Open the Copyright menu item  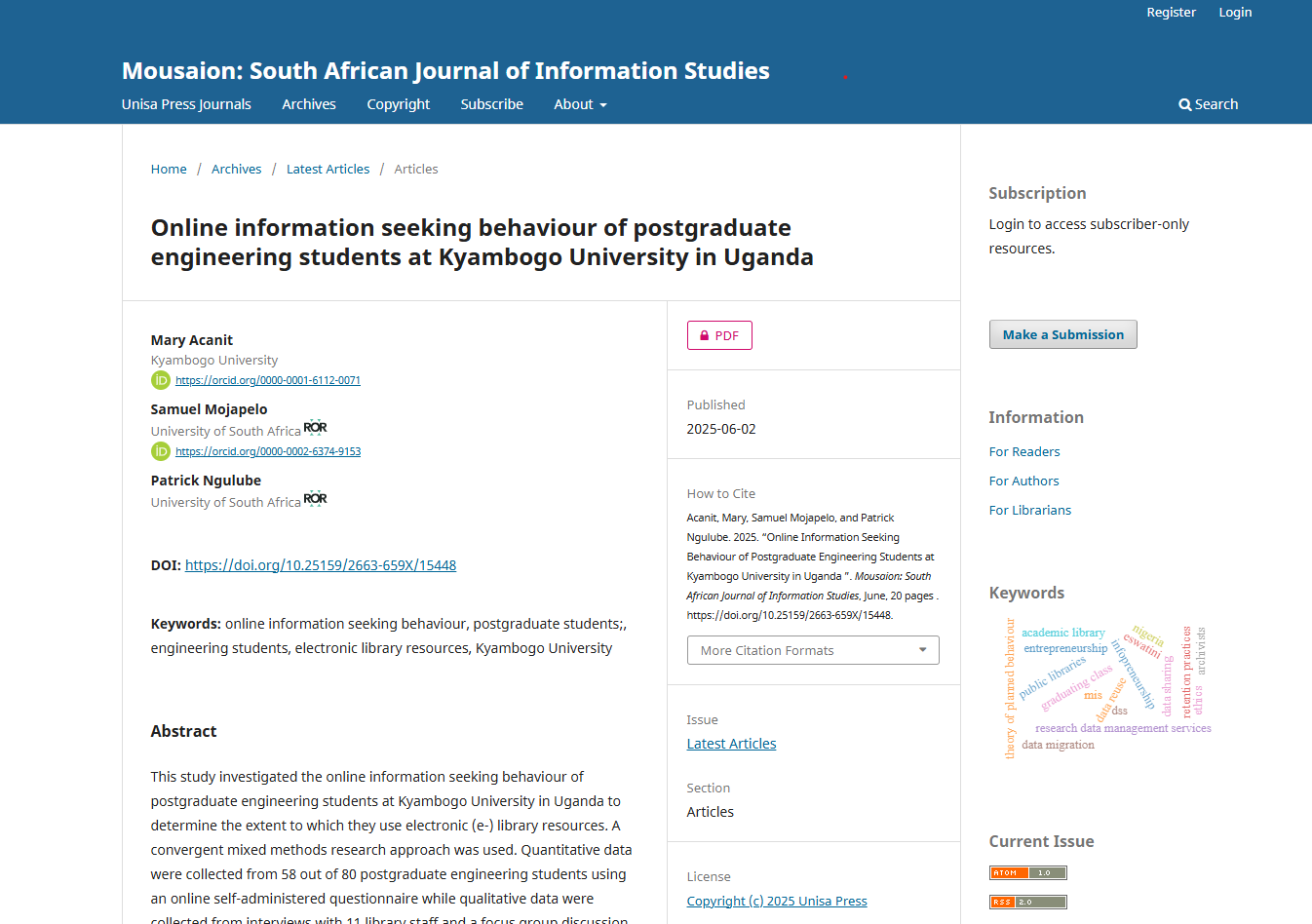(398, 104)
